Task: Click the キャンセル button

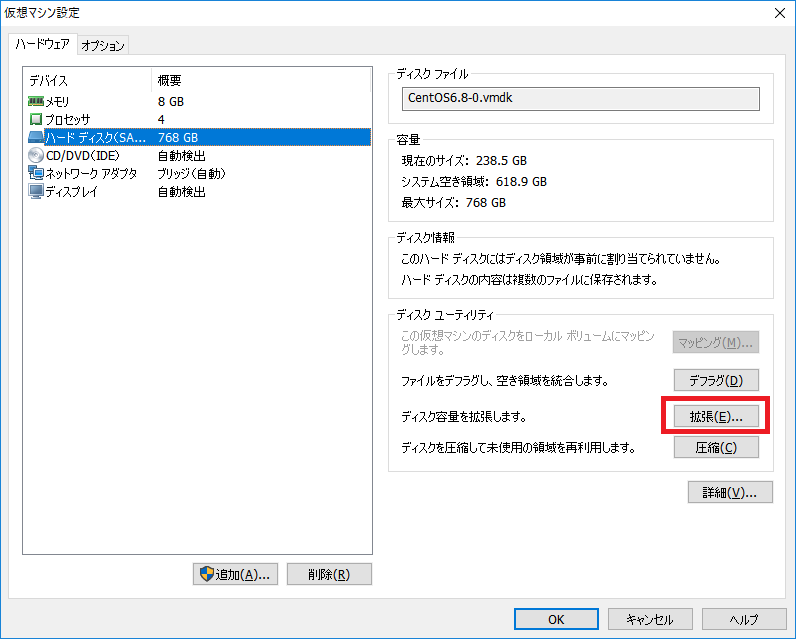Action: [650, 619]
